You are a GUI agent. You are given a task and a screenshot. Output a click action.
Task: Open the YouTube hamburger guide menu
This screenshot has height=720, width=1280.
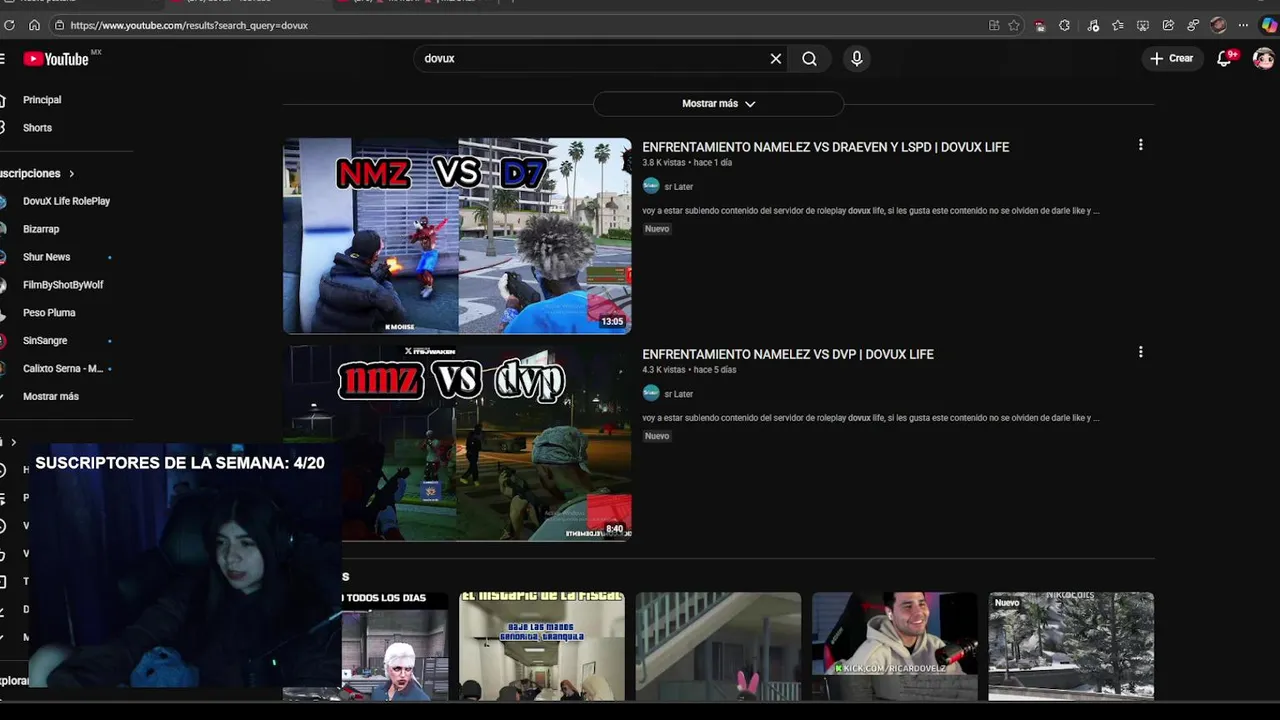click(2, 59)
